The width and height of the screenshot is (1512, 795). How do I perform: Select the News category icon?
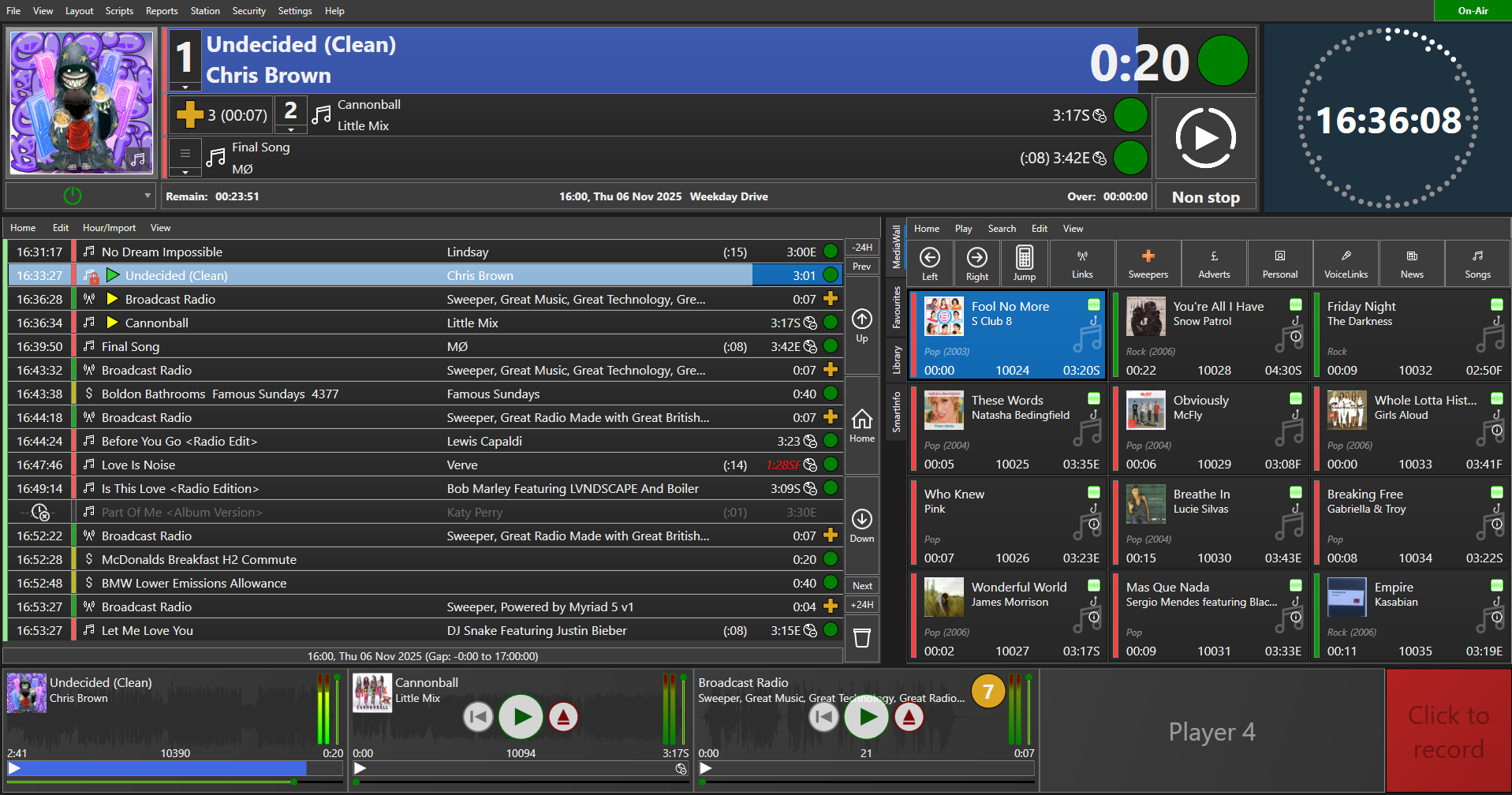(x=1411, y=263)
